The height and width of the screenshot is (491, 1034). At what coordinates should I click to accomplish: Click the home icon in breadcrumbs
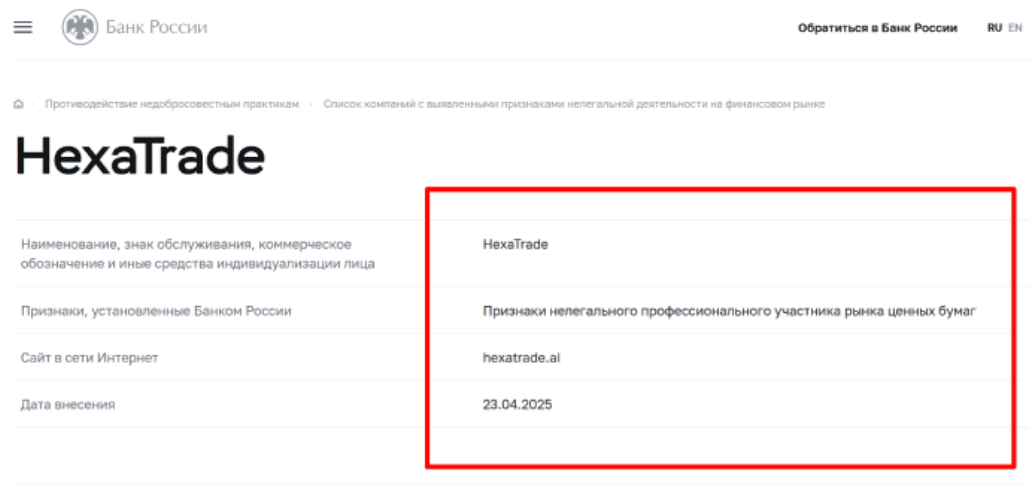click(18, 105)
